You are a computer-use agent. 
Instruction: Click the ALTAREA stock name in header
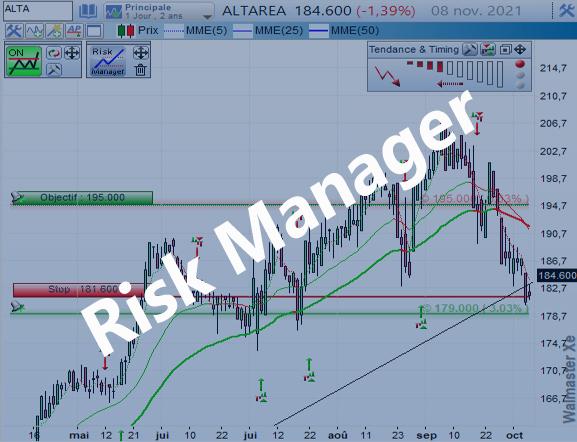click(x=254, y=11)
